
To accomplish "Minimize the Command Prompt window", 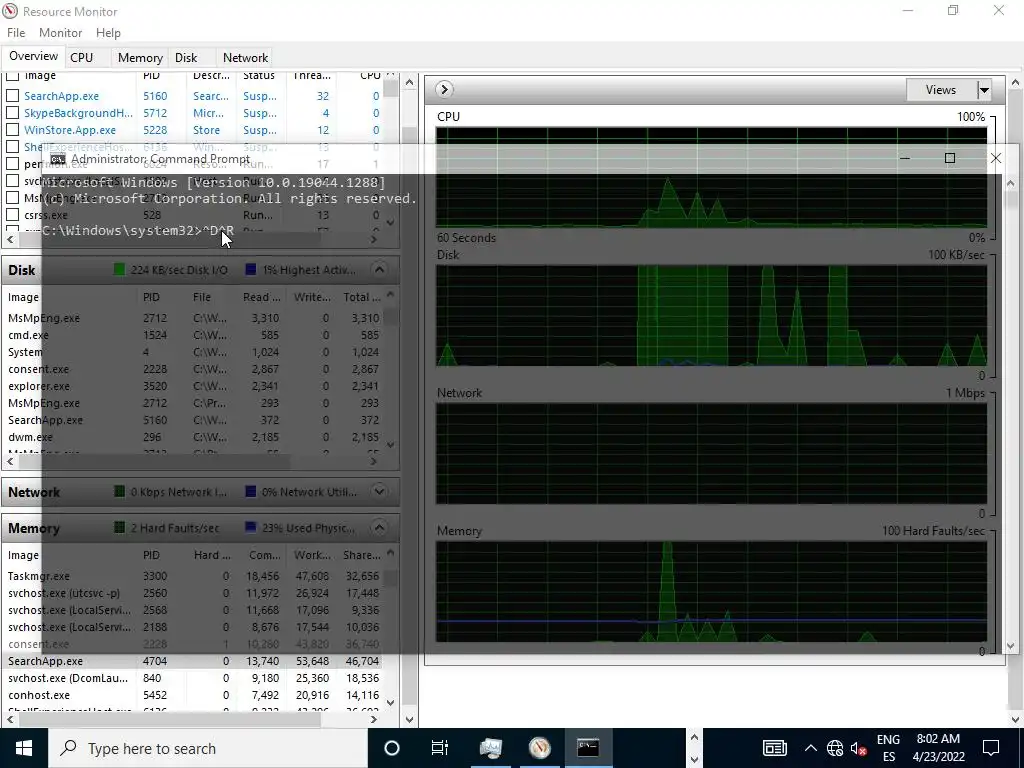I will [x=904, y=158].
